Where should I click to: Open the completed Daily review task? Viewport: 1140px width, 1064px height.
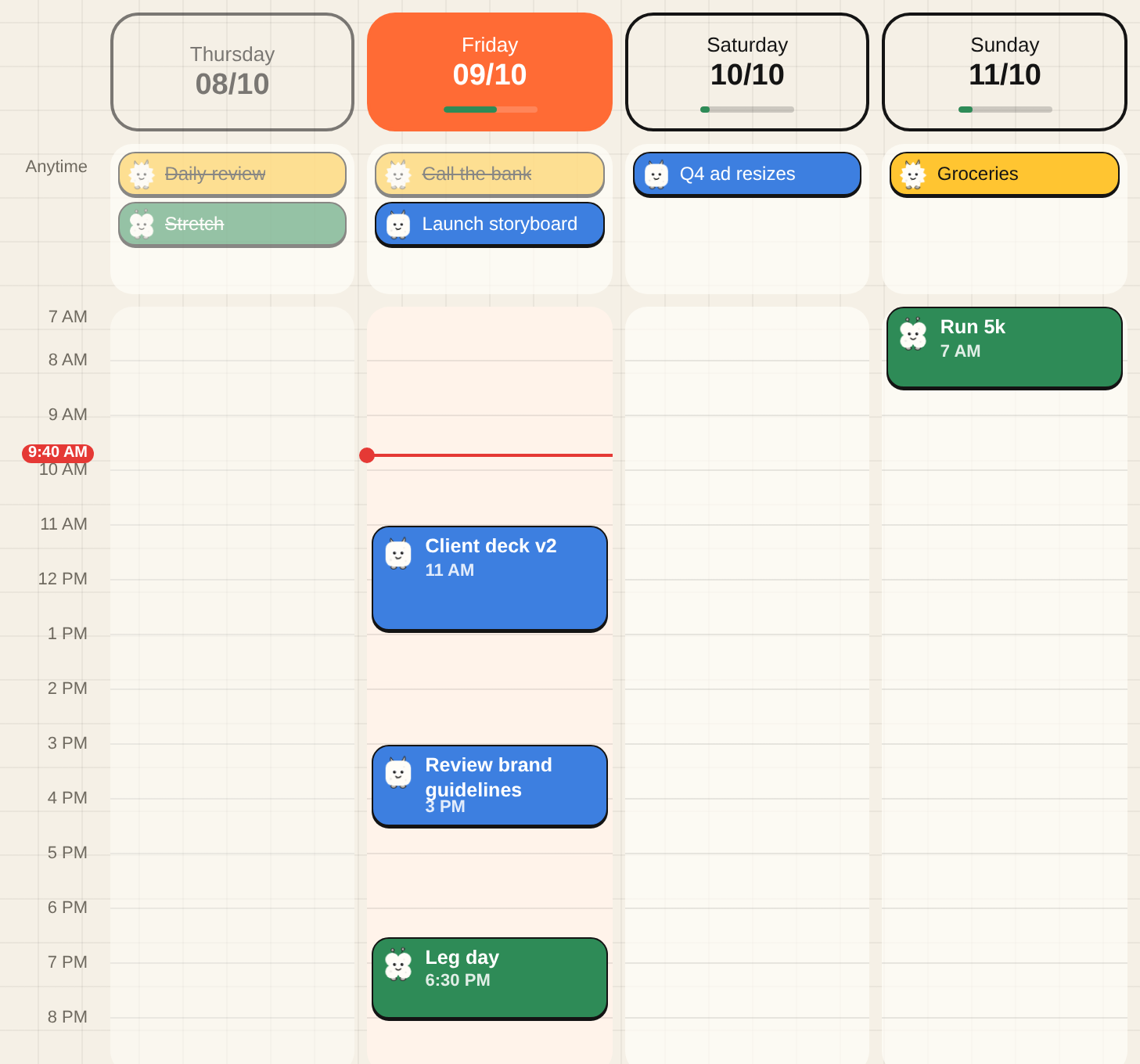[x=232, y=174]
